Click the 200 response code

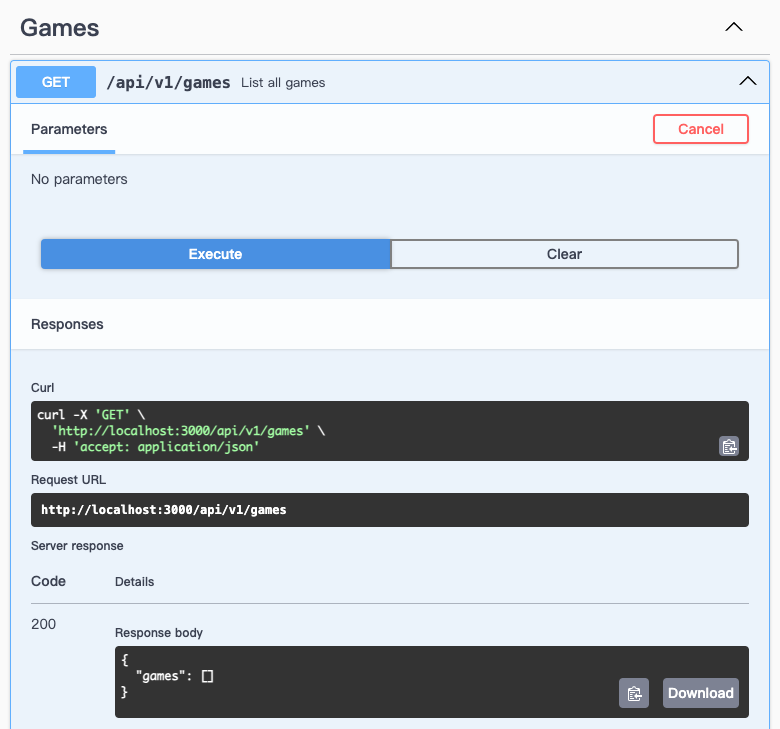[43, 624]
